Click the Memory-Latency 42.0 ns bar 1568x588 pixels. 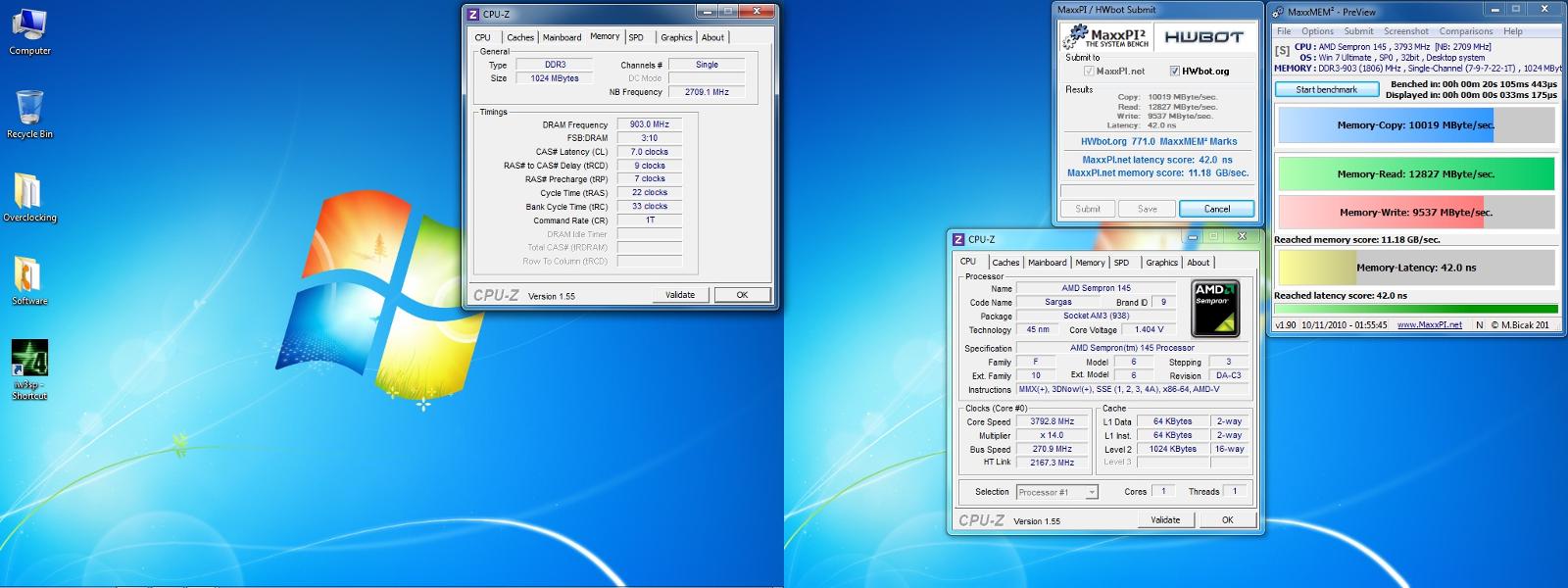tap(1416, 268)
